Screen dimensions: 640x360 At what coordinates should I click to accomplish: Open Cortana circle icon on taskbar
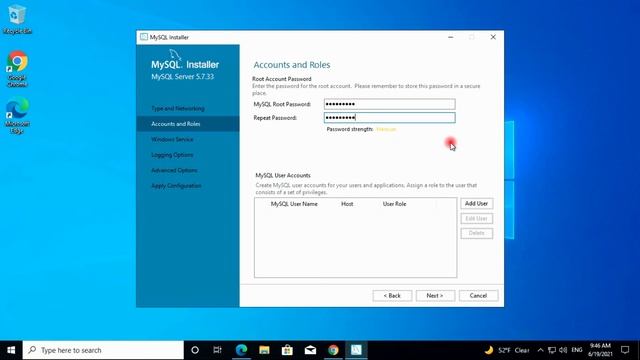point(195,350)
